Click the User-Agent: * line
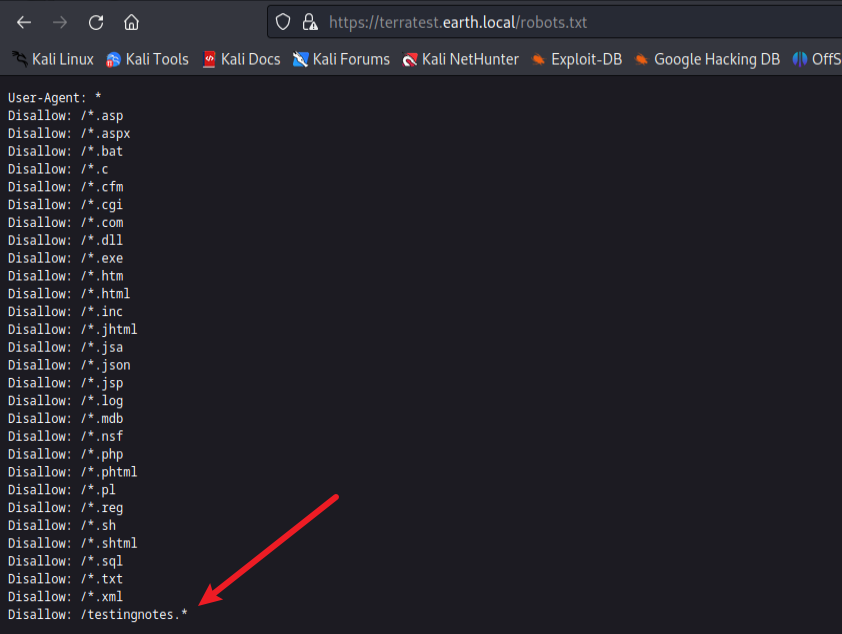The width and height of the screenshot is (842, 634). coord(54,98)
